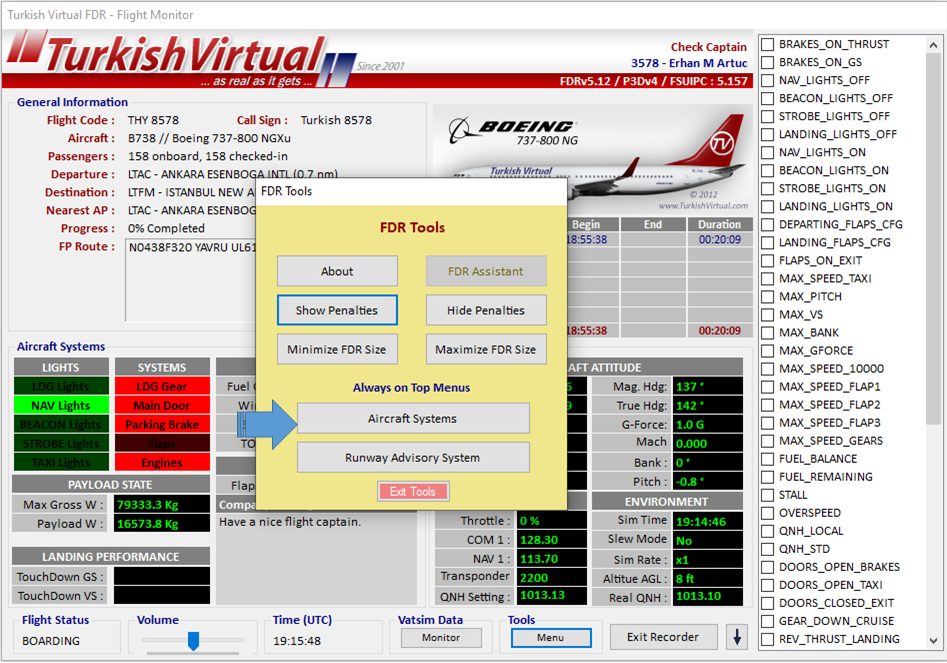
Task: Click the BEACON Lights indicator
Action: (61, 424)
